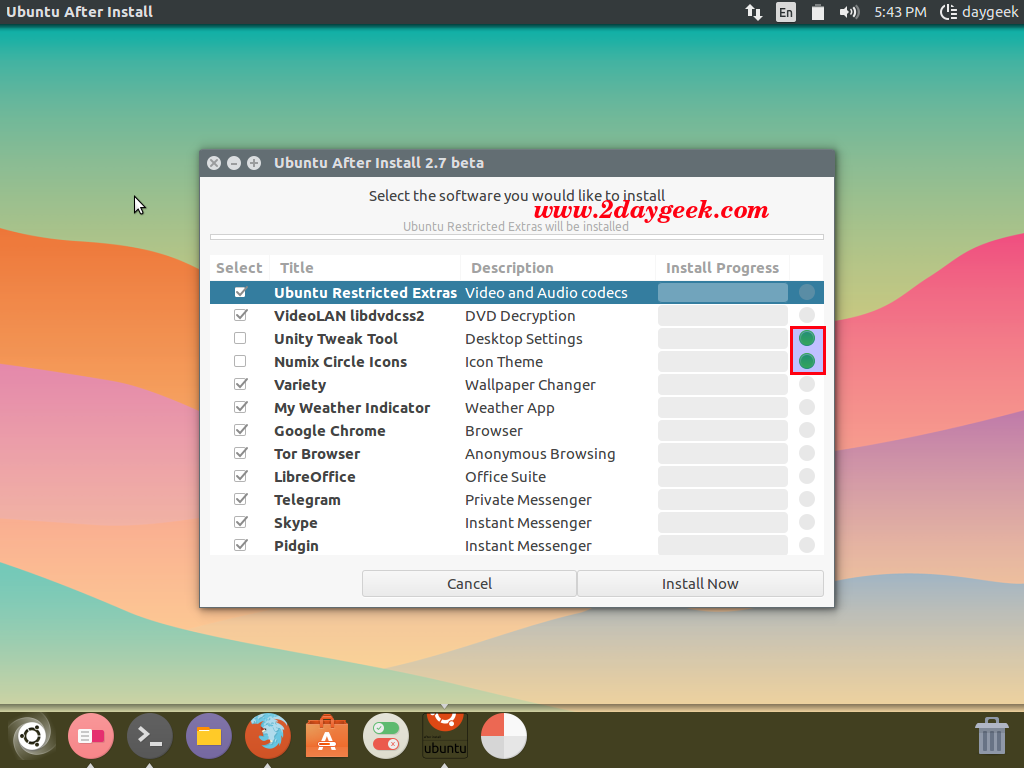Viewport: 1024px width, 768px height.
Task: Open the sound volume indicator
Action: 849,12
